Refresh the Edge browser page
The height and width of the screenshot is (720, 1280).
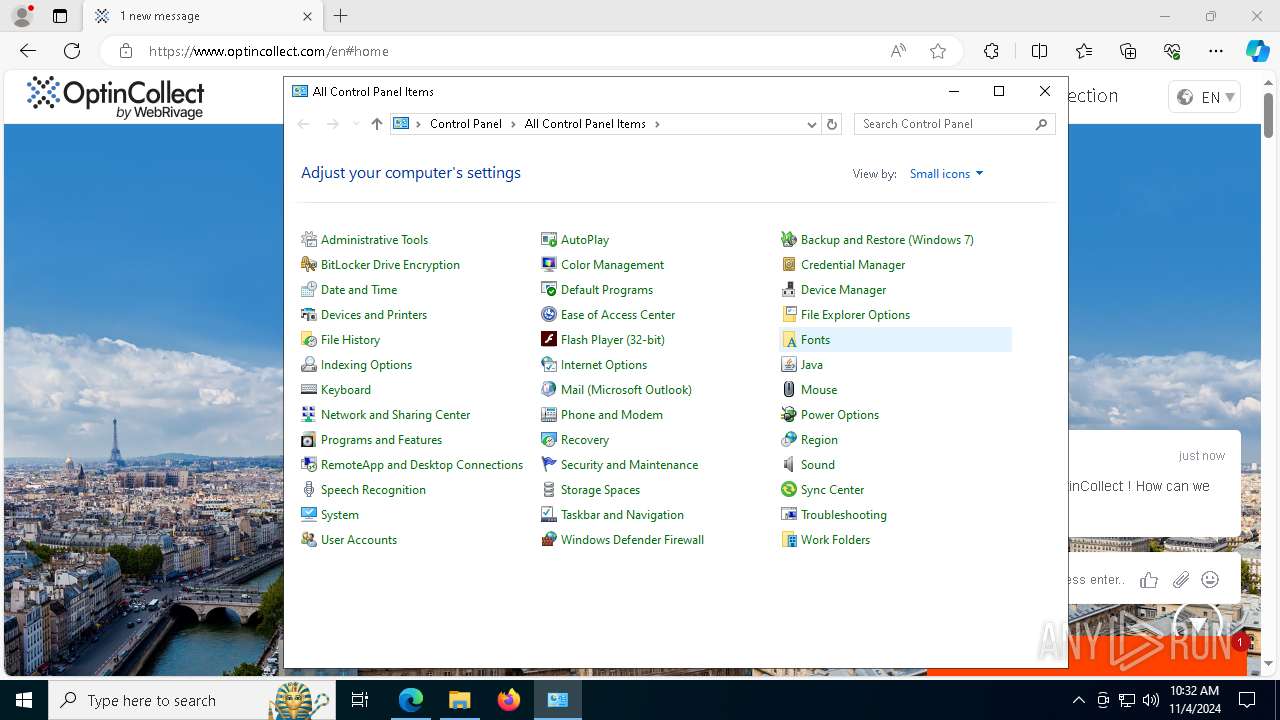72,51
